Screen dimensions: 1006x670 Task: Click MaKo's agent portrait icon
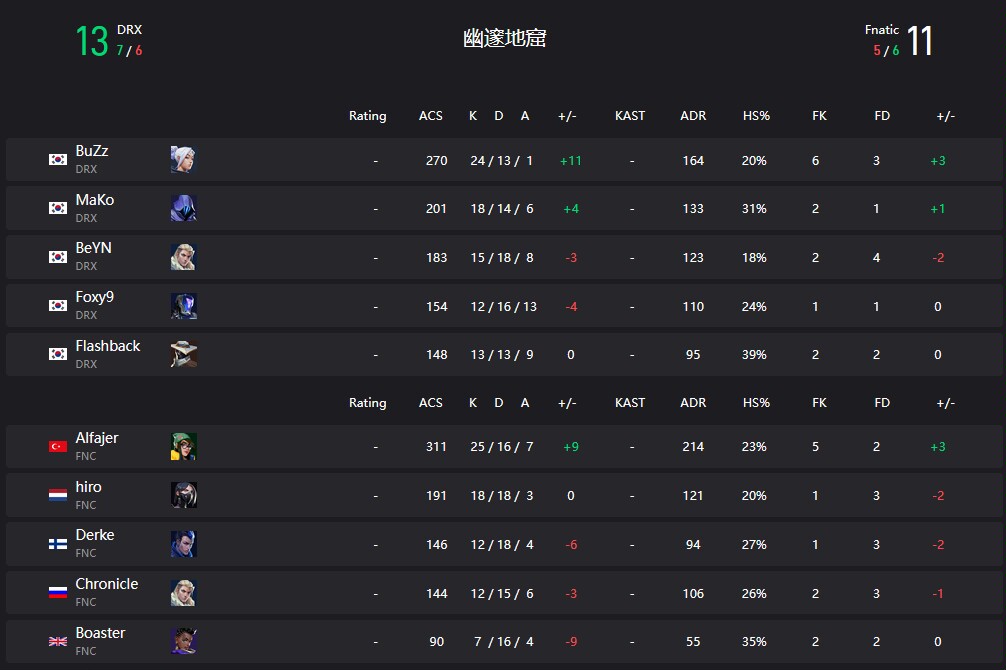183,208
